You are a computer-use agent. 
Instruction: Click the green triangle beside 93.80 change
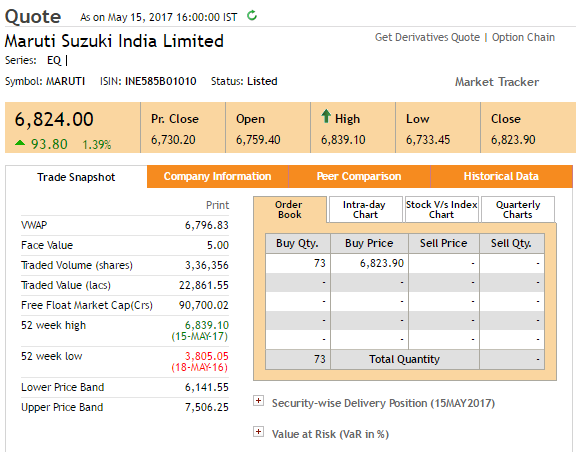tap(20, 142)
